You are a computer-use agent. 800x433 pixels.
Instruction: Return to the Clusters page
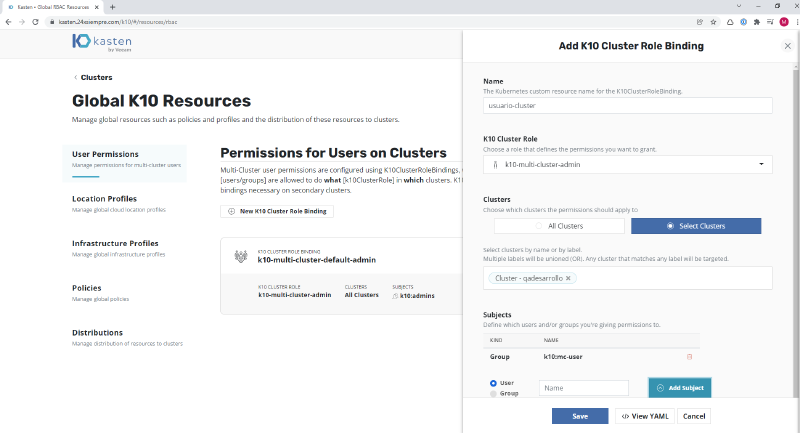[x=96, y=78]
